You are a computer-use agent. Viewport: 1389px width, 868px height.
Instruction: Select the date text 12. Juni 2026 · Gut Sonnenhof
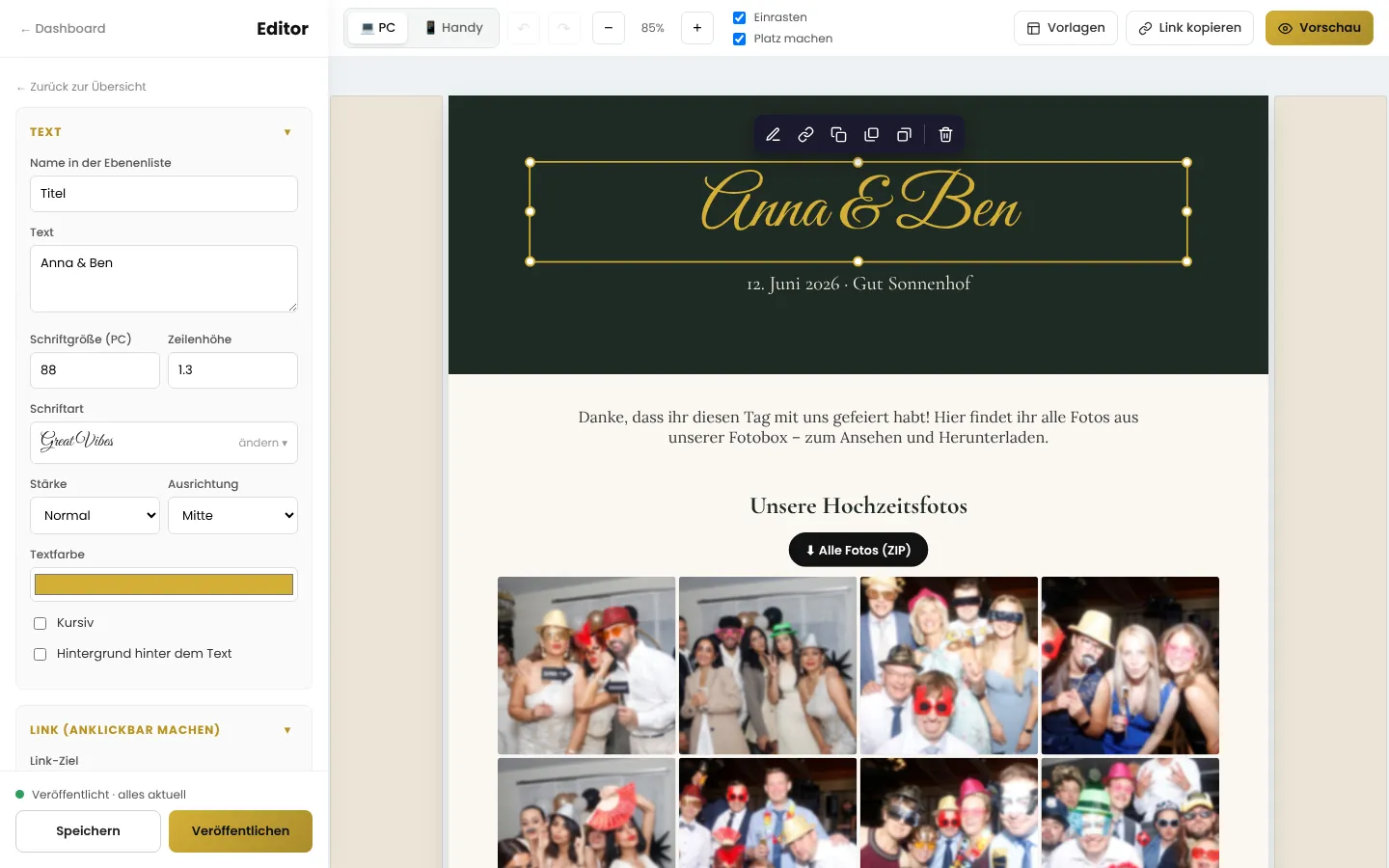tap(858, 284)
